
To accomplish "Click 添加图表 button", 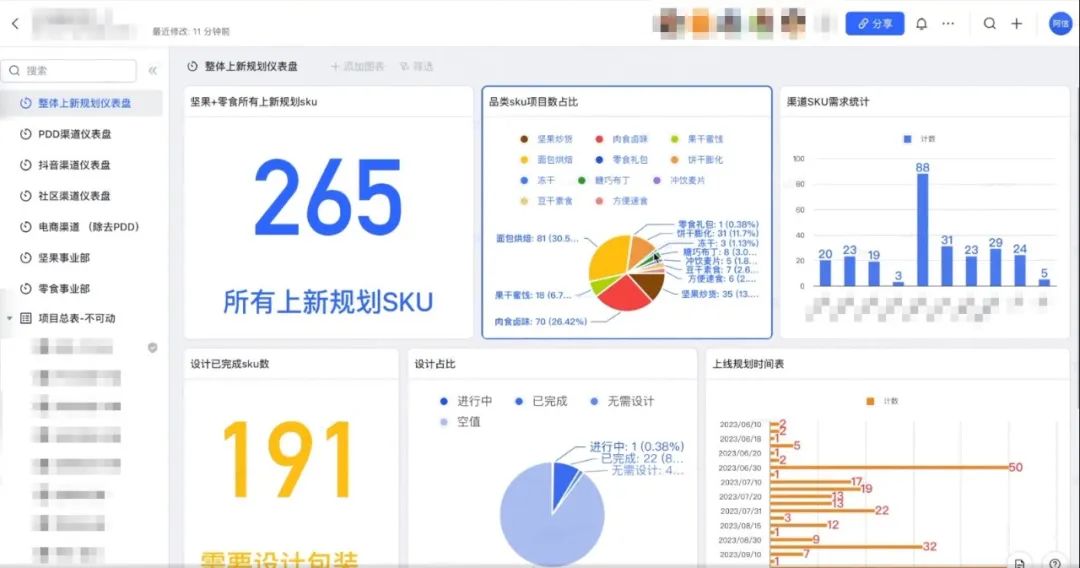I will click(357, 66).
